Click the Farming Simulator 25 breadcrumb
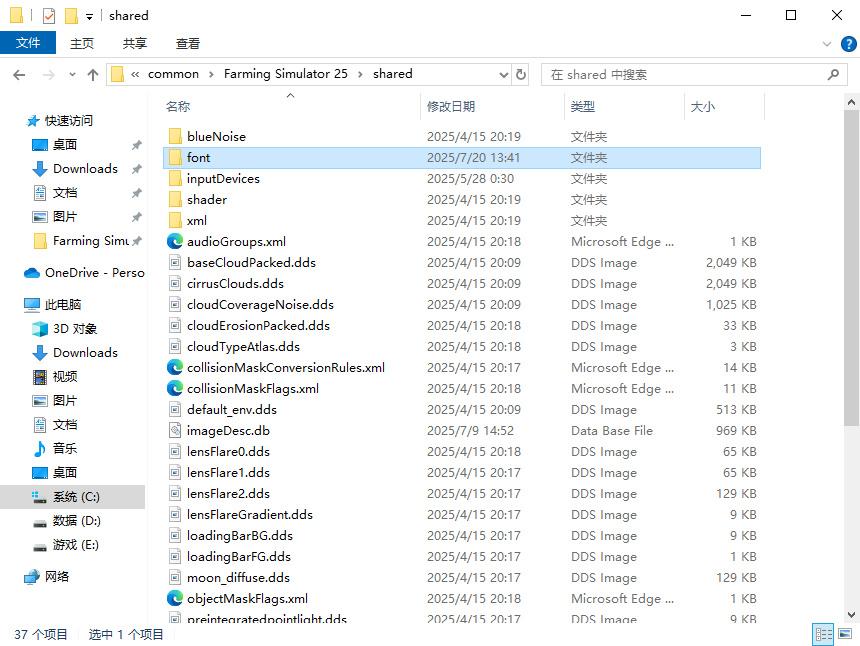 (286, 74)
